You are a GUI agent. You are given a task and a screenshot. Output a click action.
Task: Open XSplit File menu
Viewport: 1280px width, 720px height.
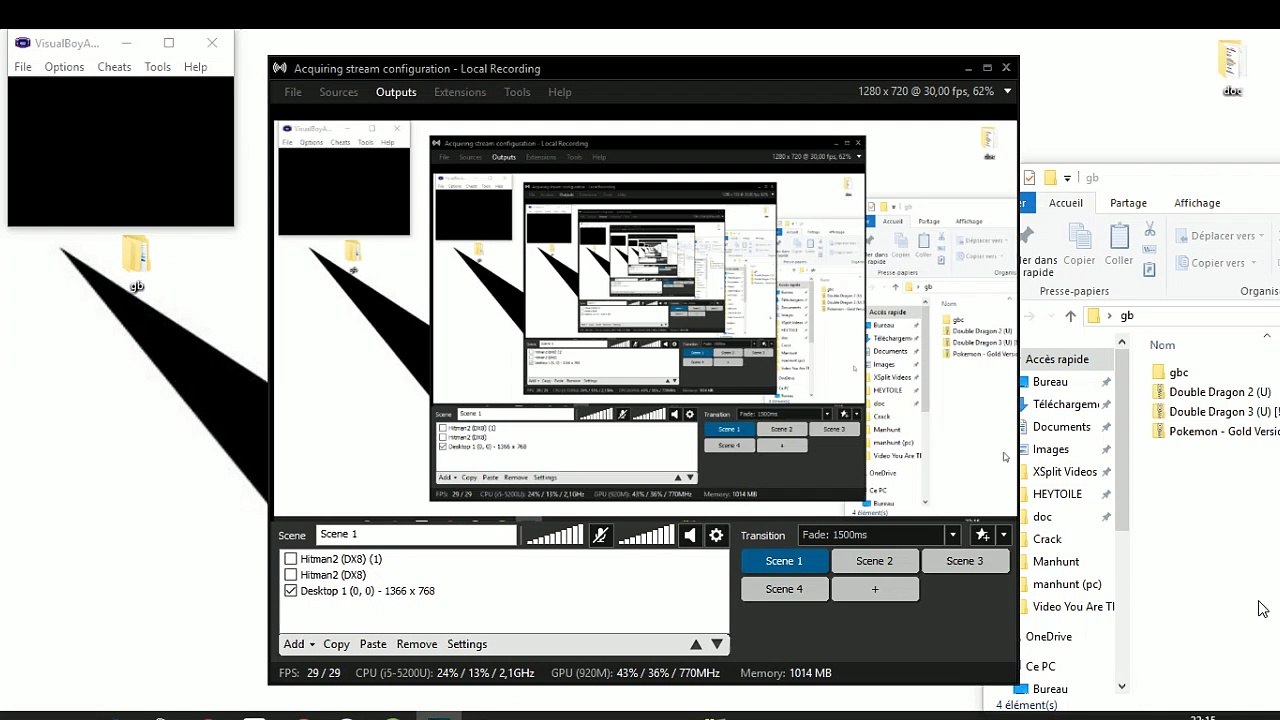pyautogui.click(x=293, y=92)
